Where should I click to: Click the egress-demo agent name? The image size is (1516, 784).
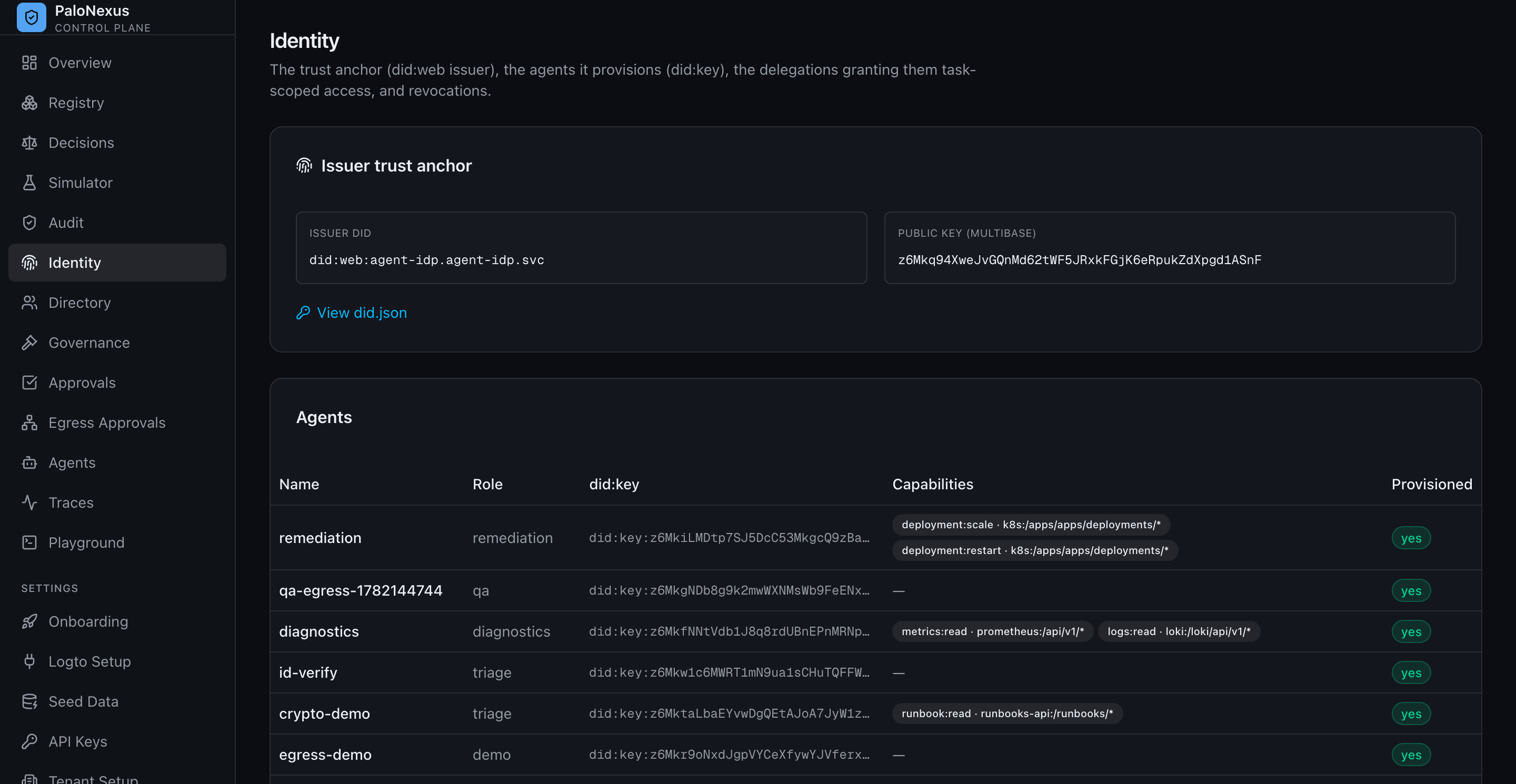tap(325, 755)
